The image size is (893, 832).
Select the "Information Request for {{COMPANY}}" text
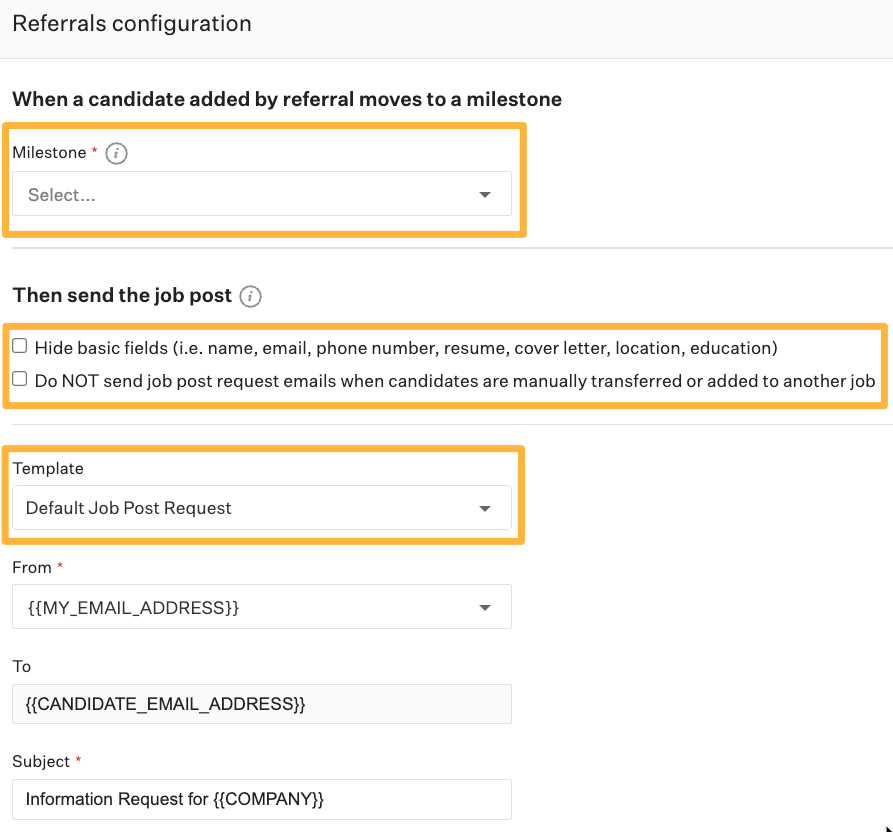coord(167,799)
